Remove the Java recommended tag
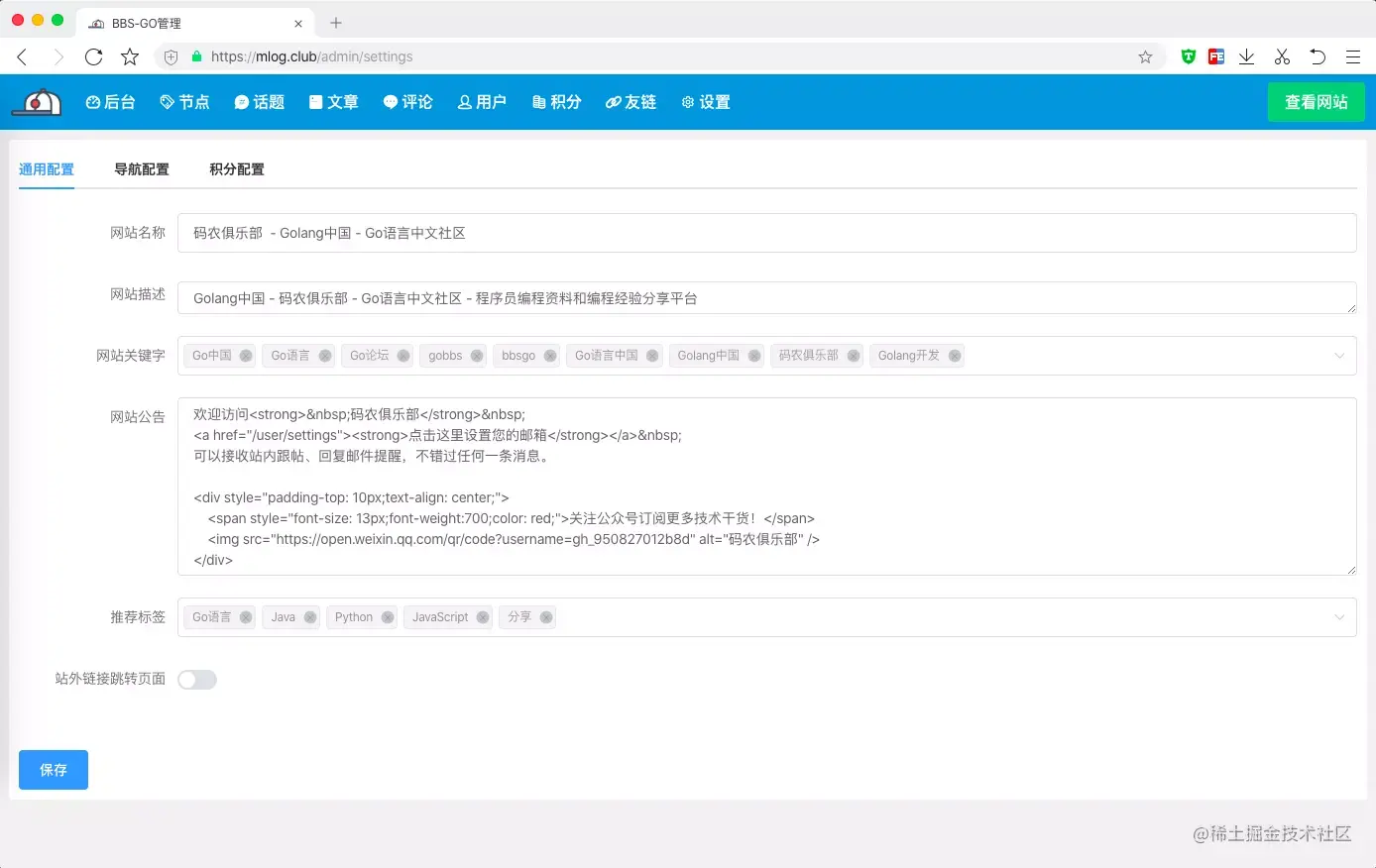 tap(310, 617)
